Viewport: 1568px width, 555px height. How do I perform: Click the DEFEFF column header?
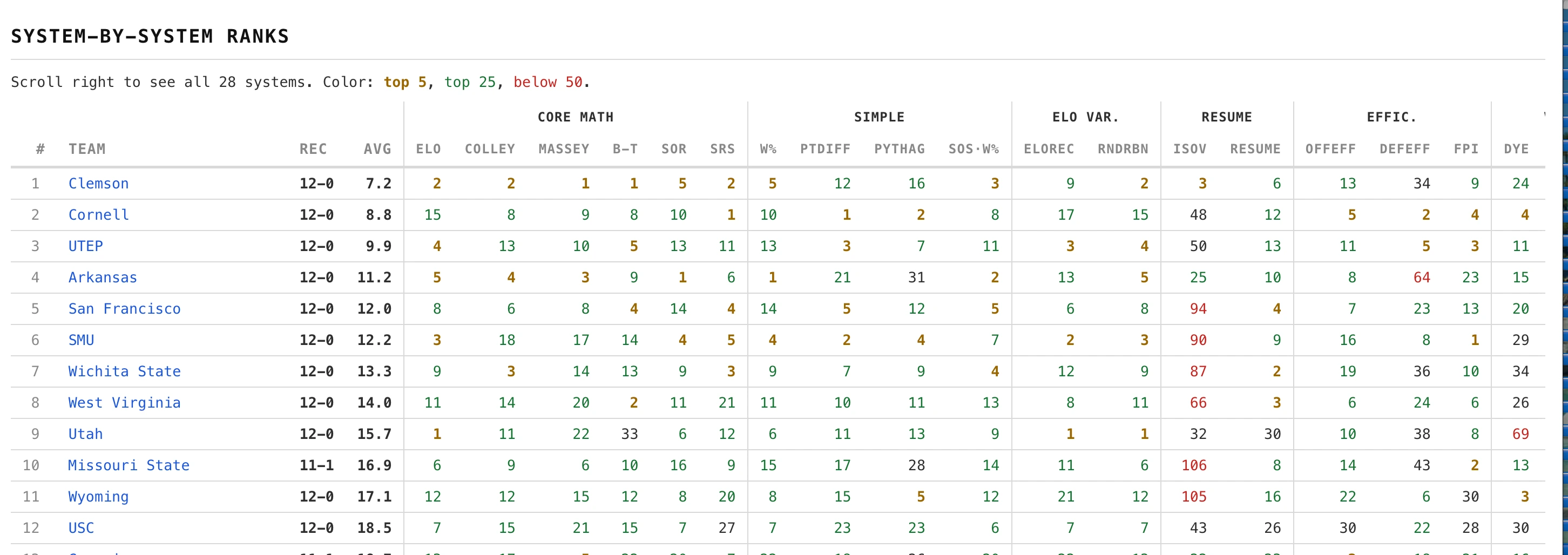coord(1404,149)
